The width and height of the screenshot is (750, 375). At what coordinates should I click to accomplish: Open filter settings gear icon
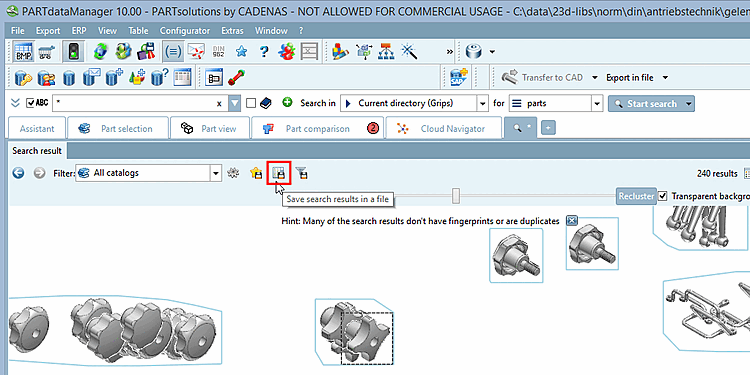click(233, 173)
